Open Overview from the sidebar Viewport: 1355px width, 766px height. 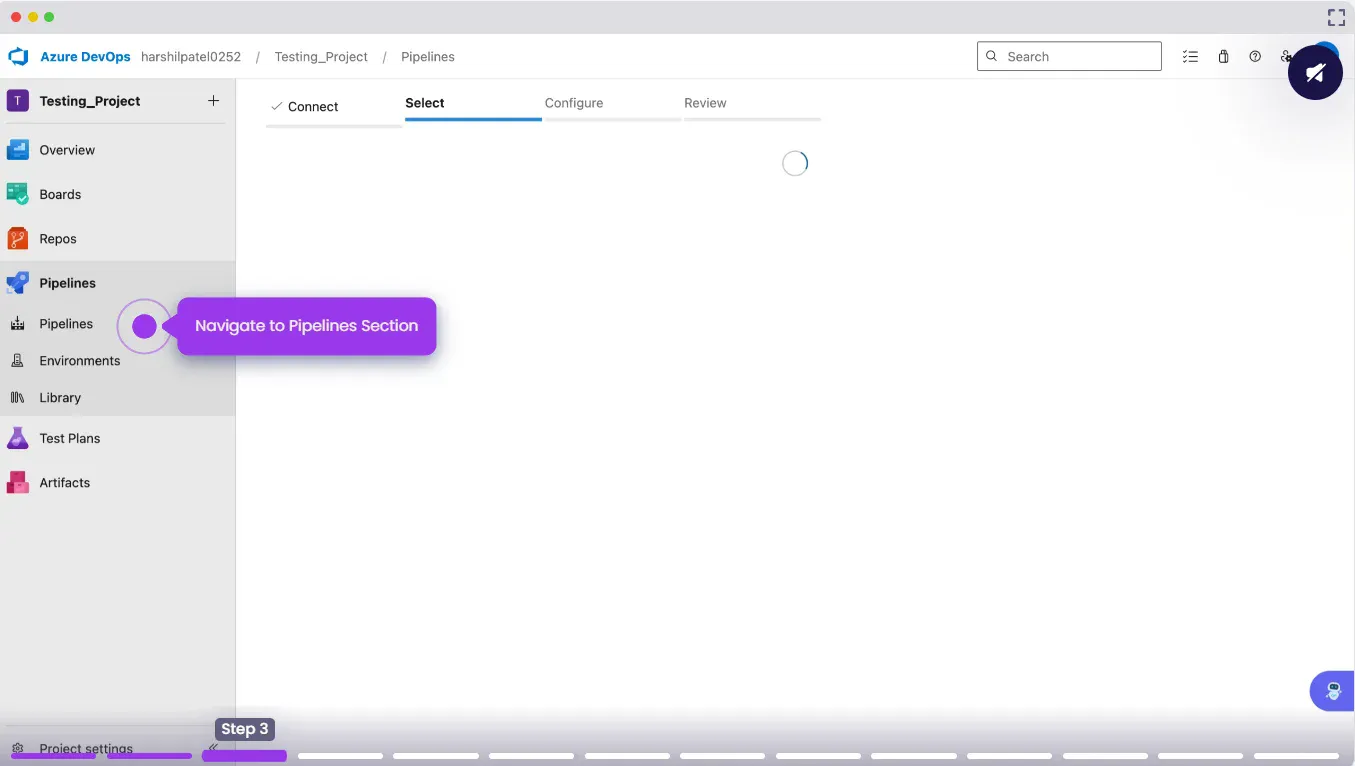67,150
